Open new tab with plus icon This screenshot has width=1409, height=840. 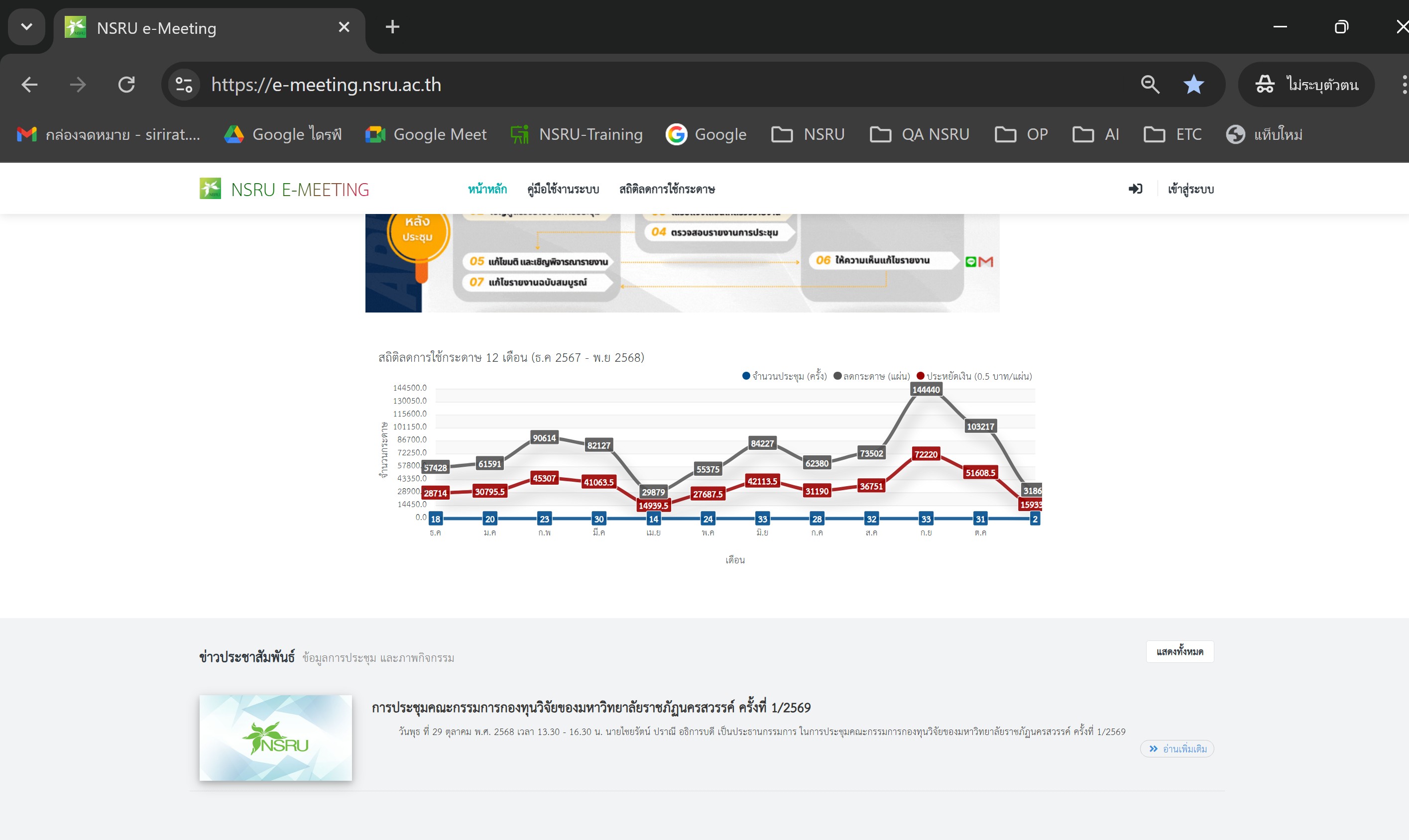(392, 27)
